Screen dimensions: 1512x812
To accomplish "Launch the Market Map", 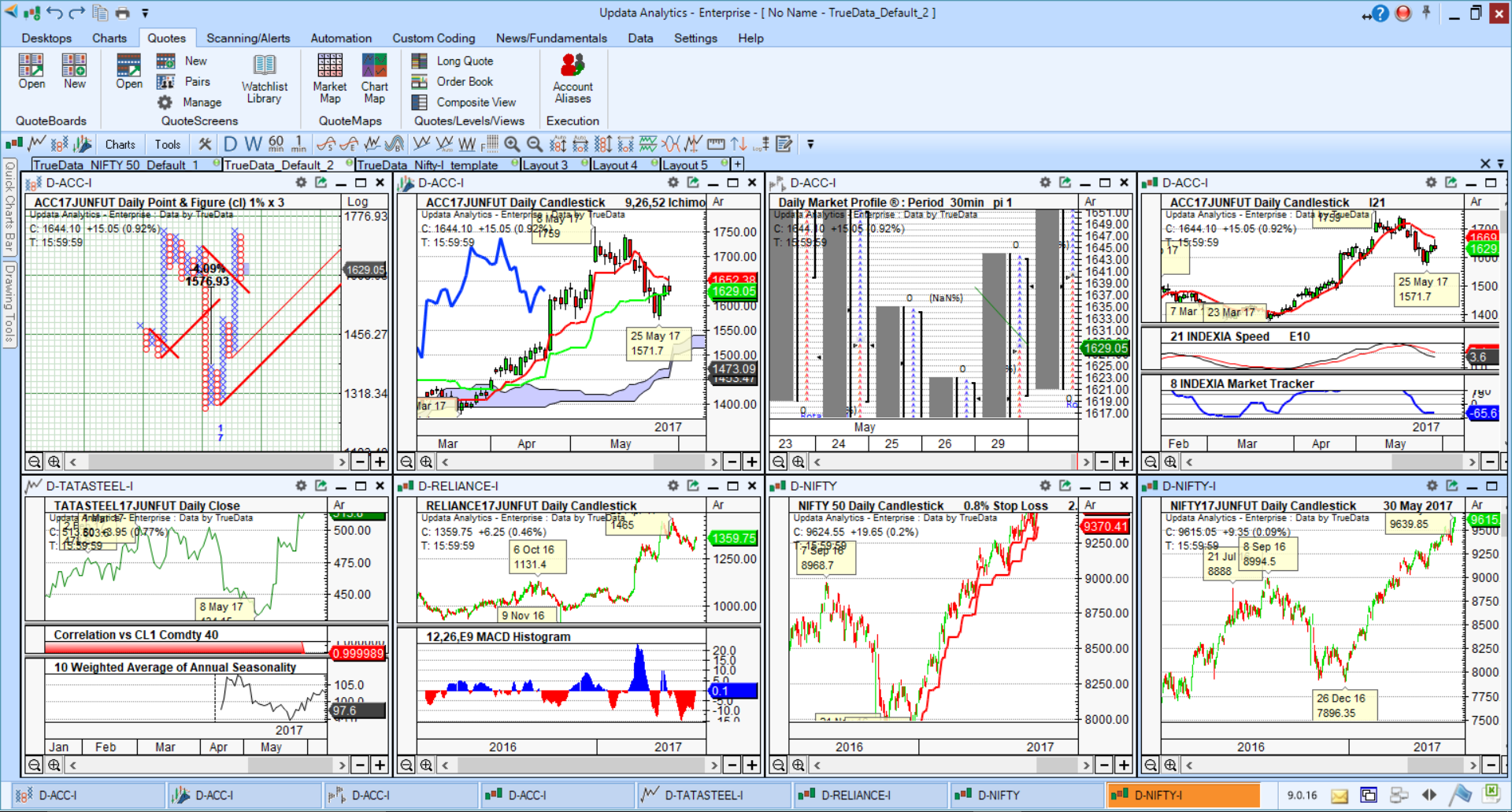I will pos(330,79).
